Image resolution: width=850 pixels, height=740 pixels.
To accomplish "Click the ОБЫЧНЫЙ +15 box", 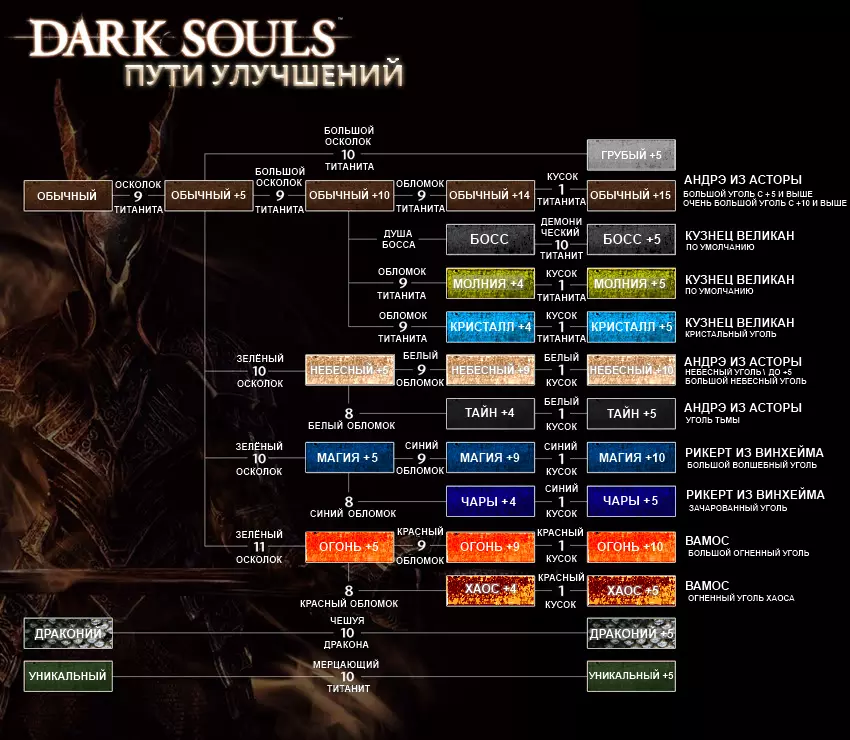I will 631,196.
